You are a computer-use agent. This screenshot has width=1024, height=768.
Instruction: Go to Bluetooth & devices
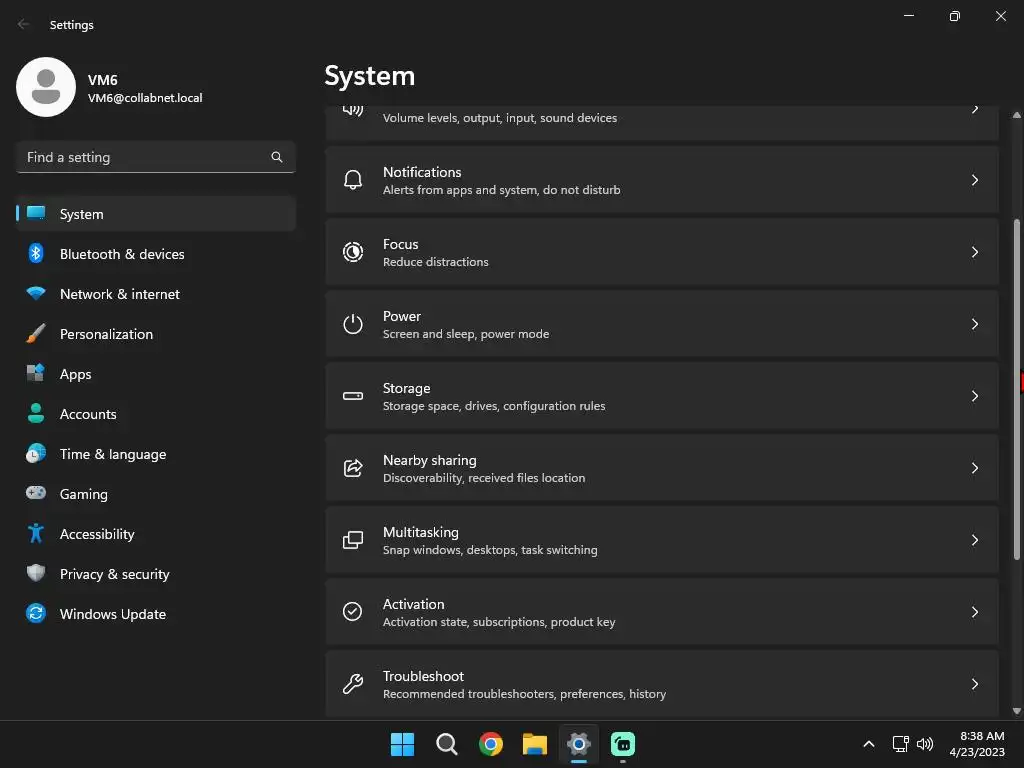click(x=156, y=253)
